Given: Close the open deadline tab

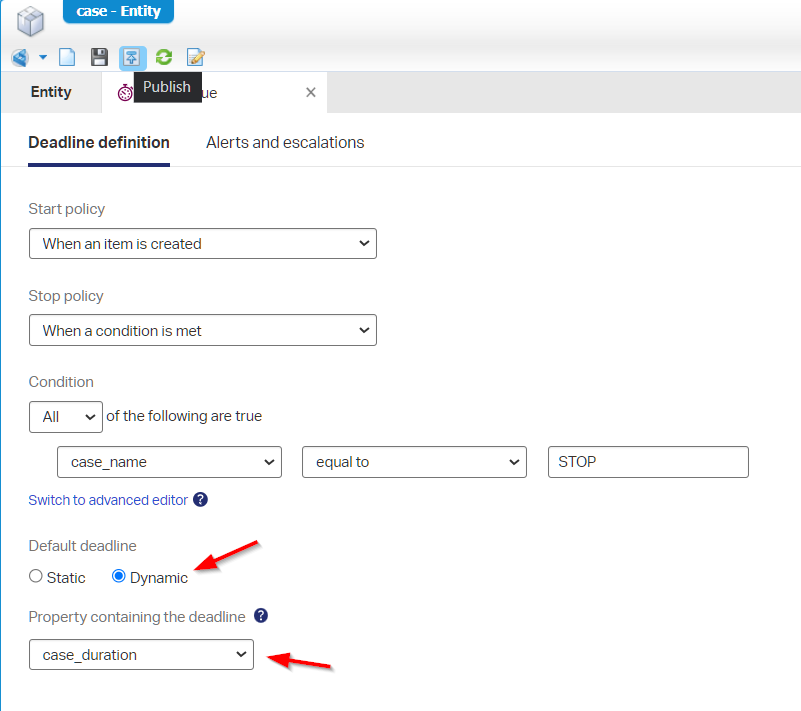Looking at the screenshot, I should 310,92.
